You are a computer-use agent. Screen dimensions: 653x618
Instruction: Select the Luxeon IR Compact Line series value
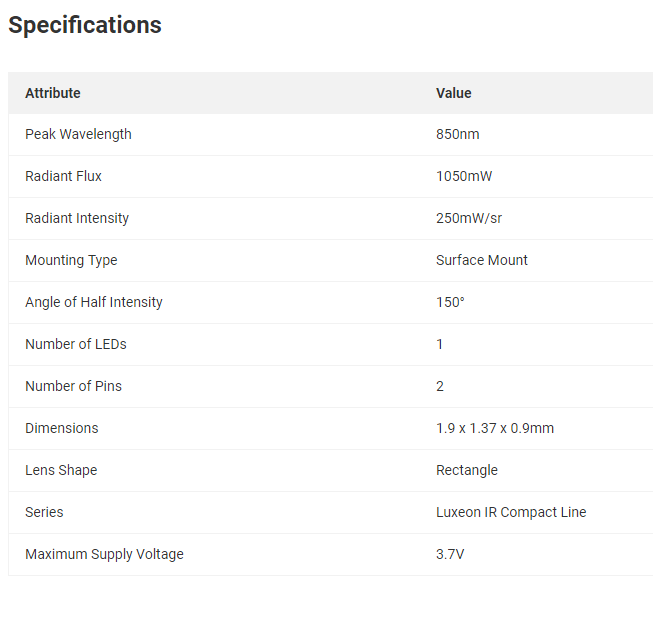(511, 512)
